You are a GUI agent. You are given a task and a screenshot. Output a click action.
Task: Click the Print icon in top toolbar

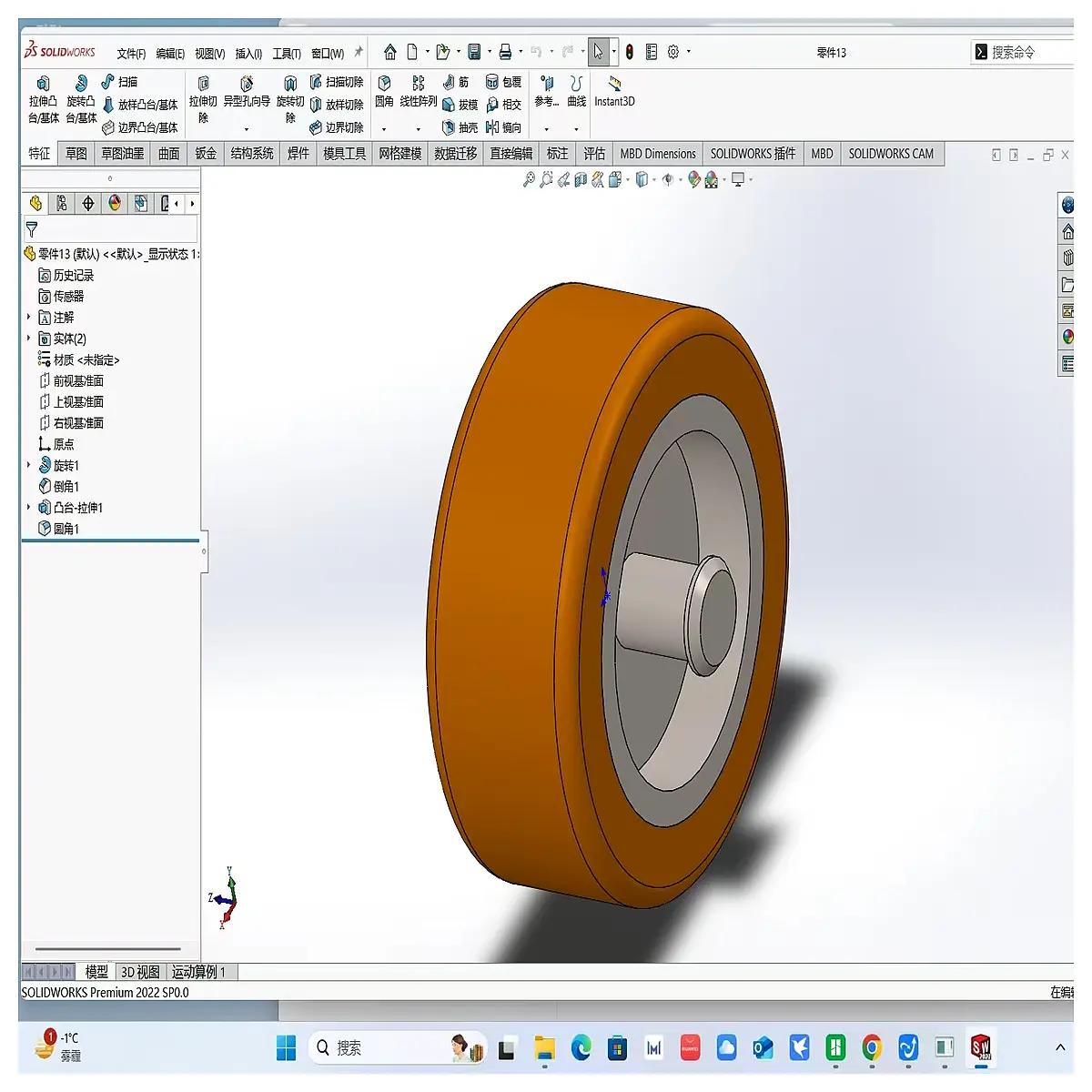point(505,52)
